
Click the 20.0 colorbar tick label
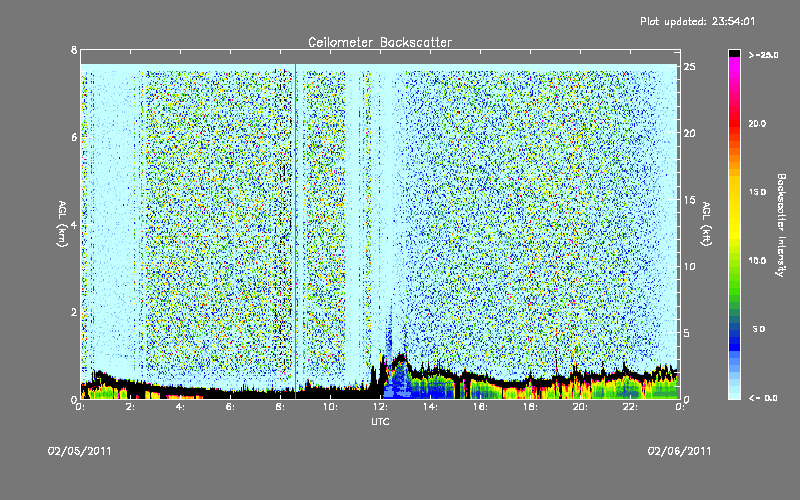[x=757, y=124]
